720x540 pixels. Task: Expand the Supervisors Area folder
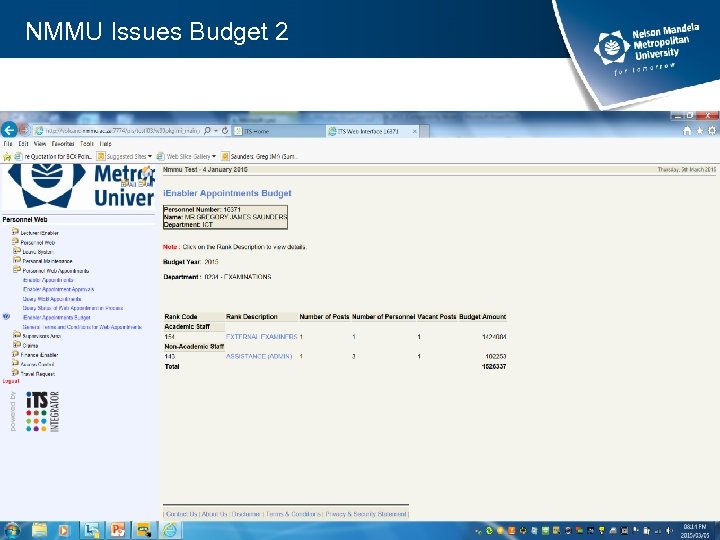click(x=17, y=335)
